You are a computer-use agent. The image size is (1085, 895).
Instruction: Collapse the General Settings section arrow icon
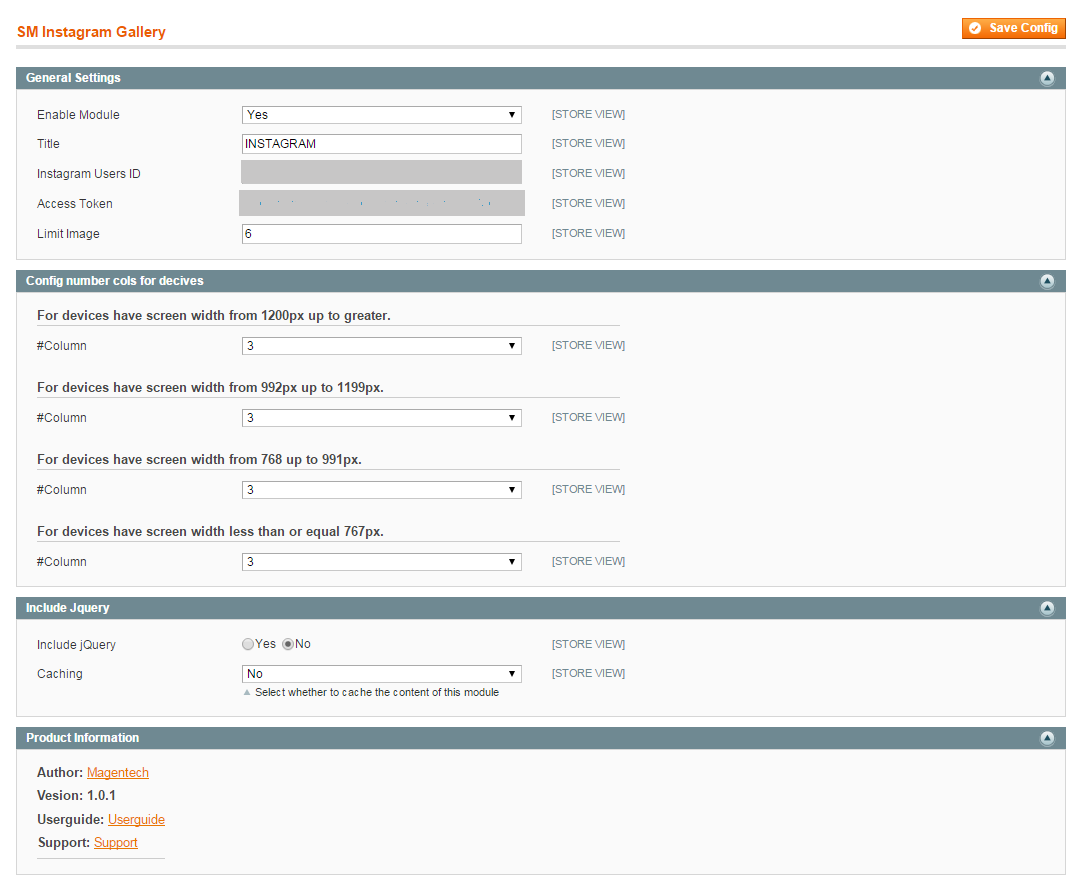(x=1047, y=78)
